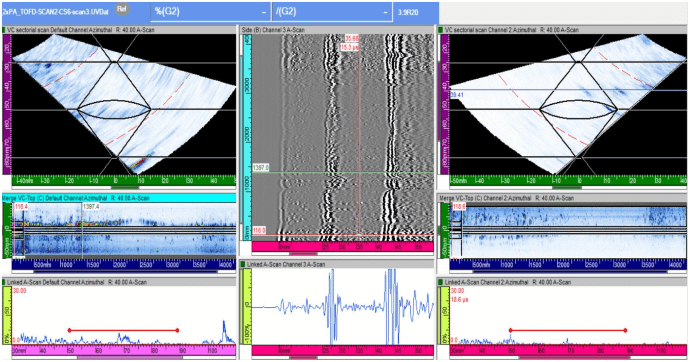
Task: Click gate end handle in Default Channel A-Scan
Action: 177,330
